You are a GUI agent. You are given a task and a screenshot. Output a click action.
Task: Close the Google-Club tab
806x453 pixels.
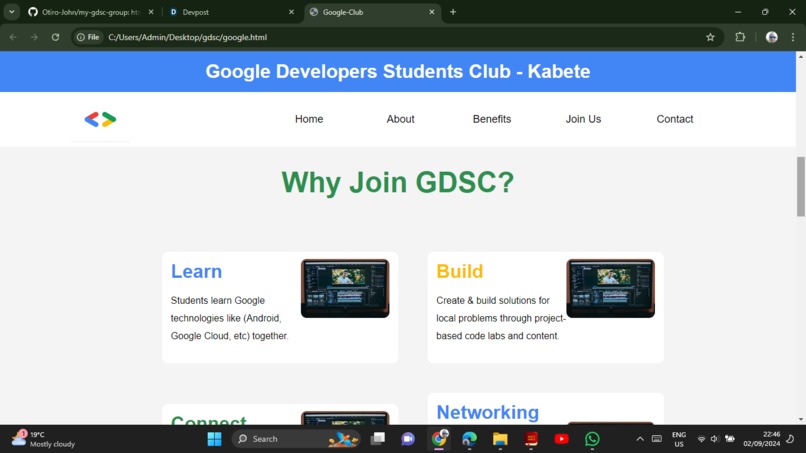(x=432, y=12)
